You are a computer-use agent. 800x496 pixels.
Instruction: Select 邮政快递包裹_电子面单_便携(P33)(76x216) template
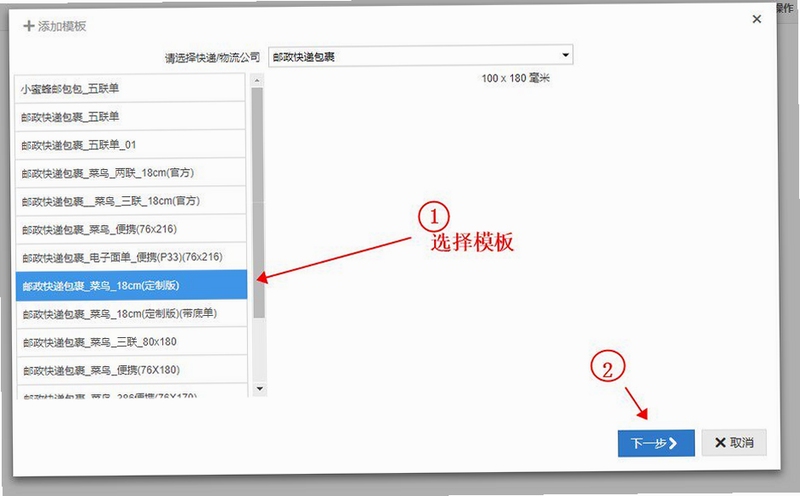pyautogui.click(x=131, y=257)
